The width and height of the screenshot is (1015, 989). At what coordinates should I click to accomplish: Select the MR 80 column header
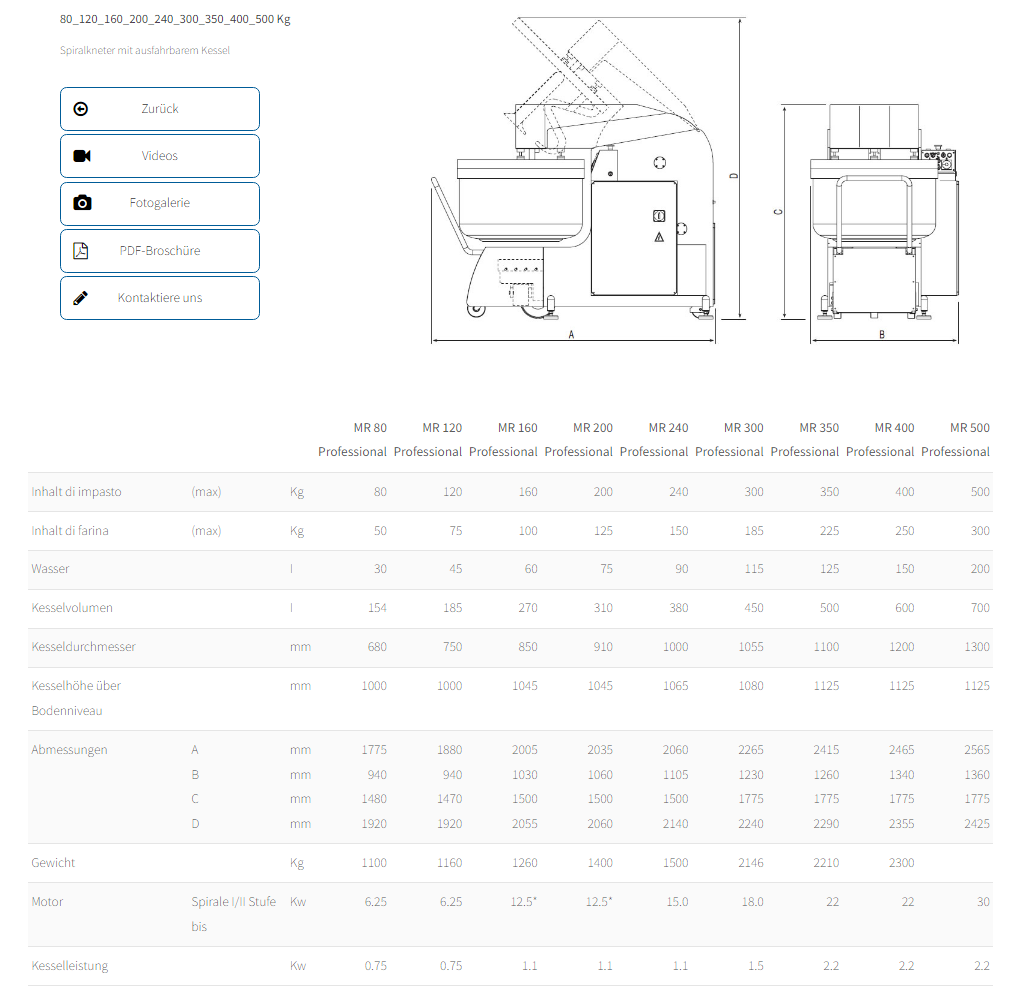[x=353, y=440]
